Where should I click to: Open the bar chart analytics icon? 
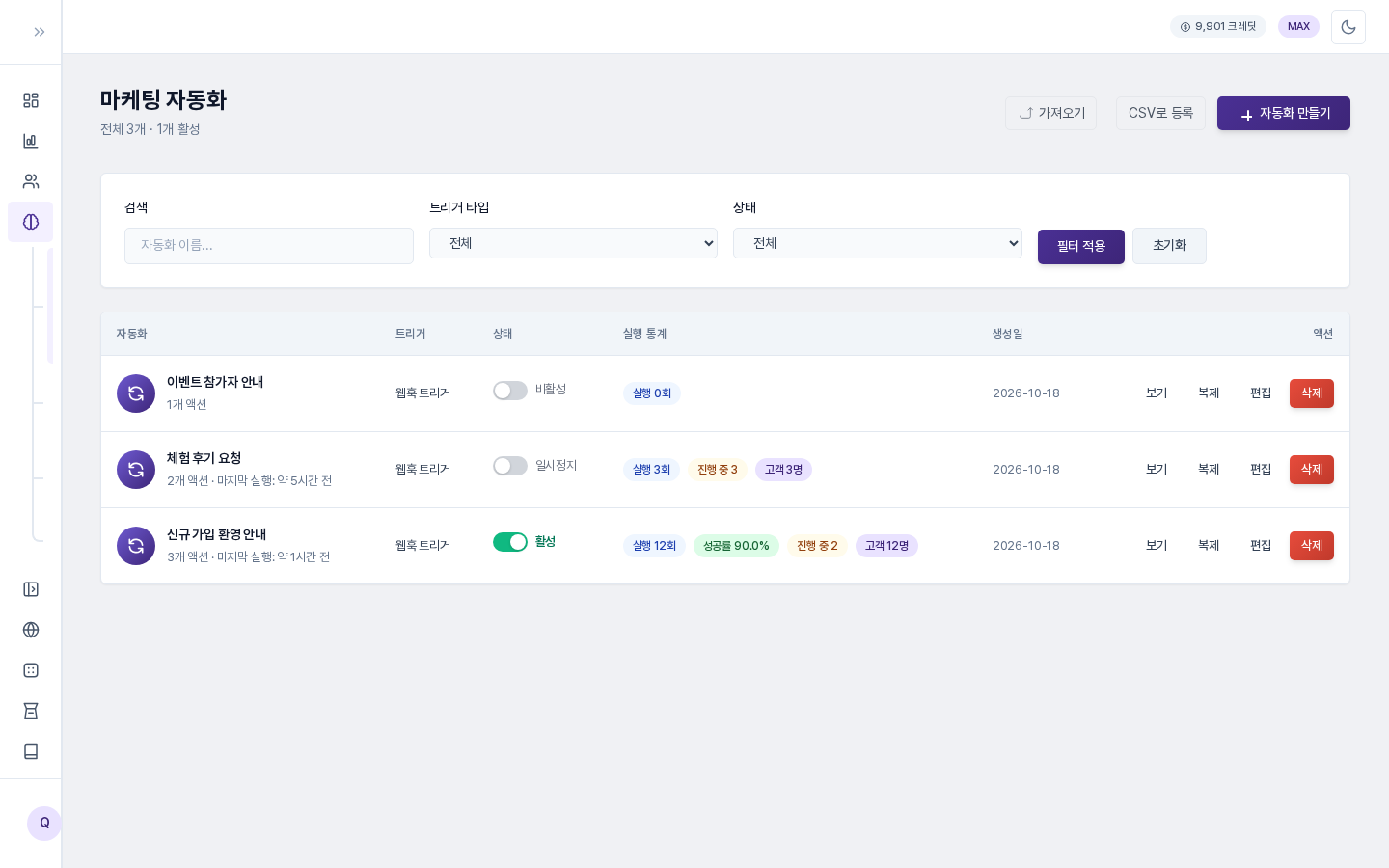pyautogui.click(x=31, y=141)
